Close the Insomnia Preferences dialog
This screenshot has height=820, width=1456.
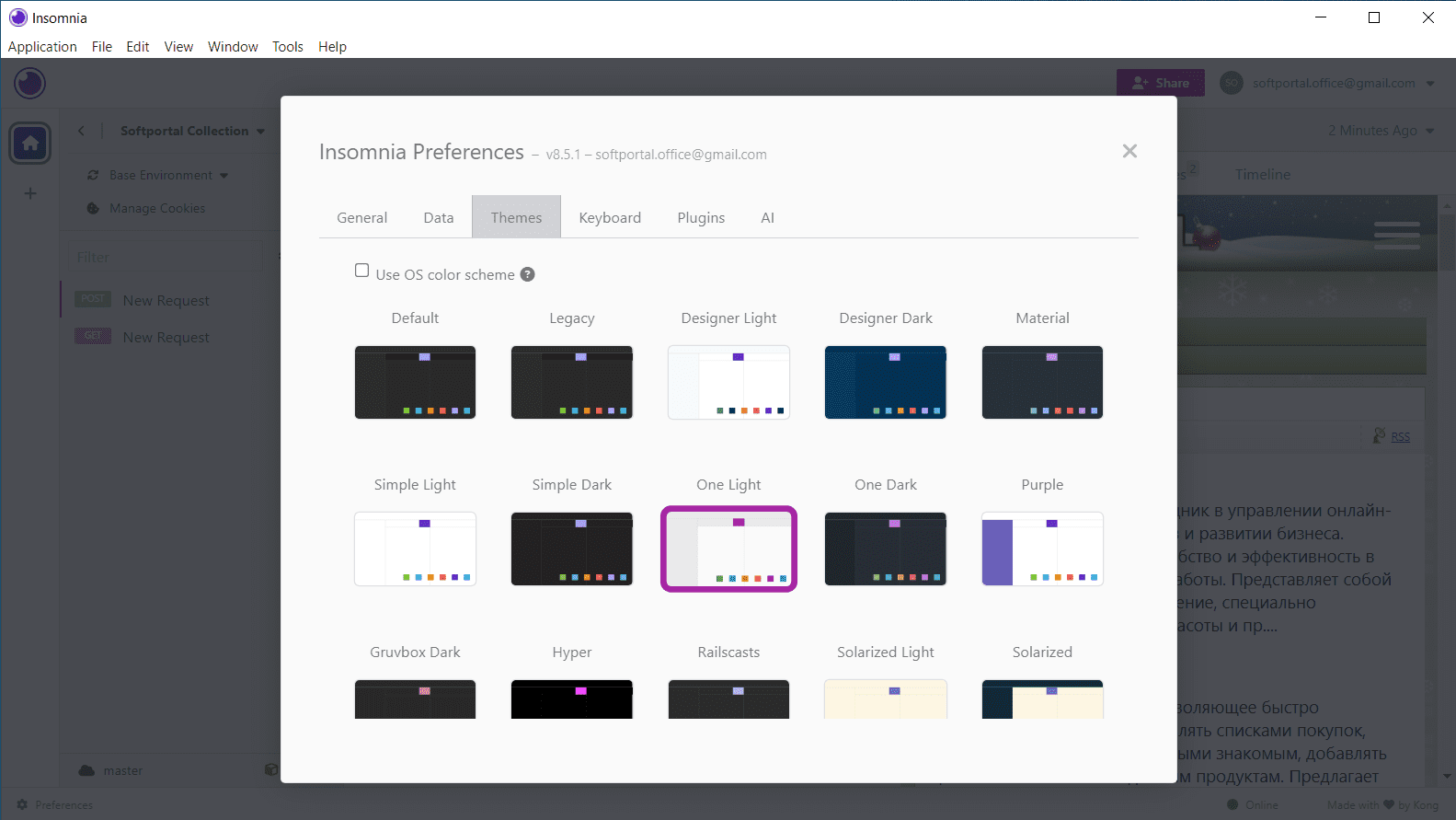tap(1129, 151)
